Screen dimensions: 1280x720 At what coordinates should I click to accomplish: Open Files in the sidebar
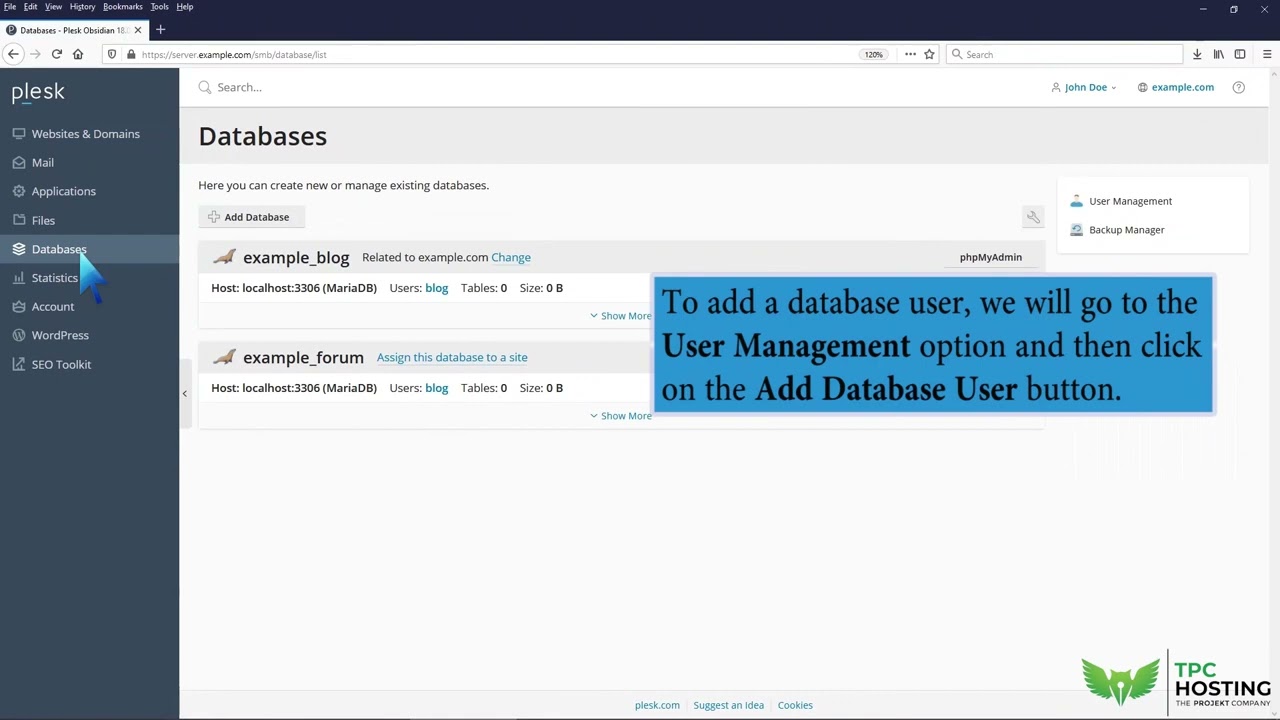tap(43, 220)
